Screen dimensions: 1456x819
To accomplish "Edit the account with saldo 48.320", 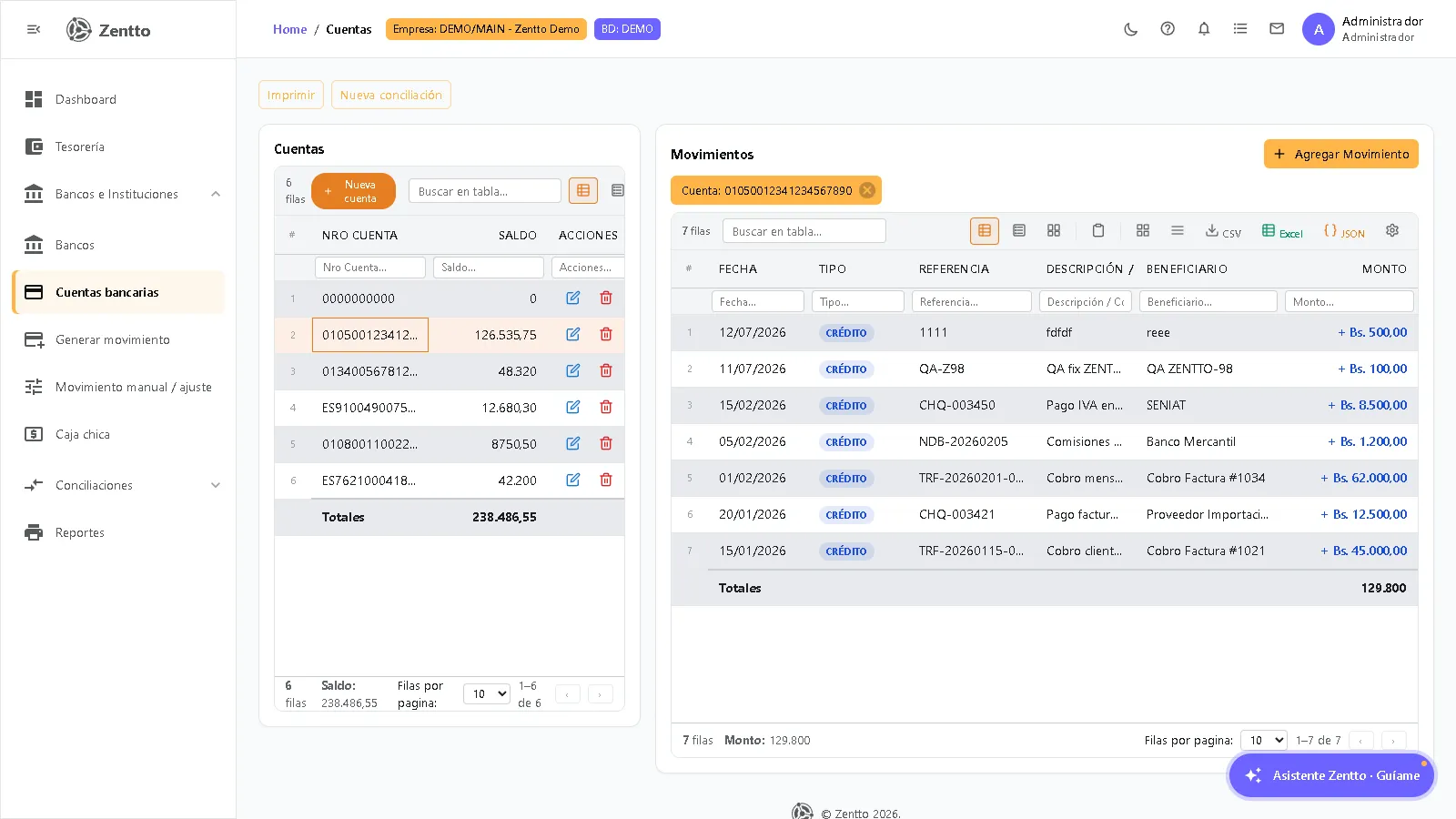I will pos(573,370).
